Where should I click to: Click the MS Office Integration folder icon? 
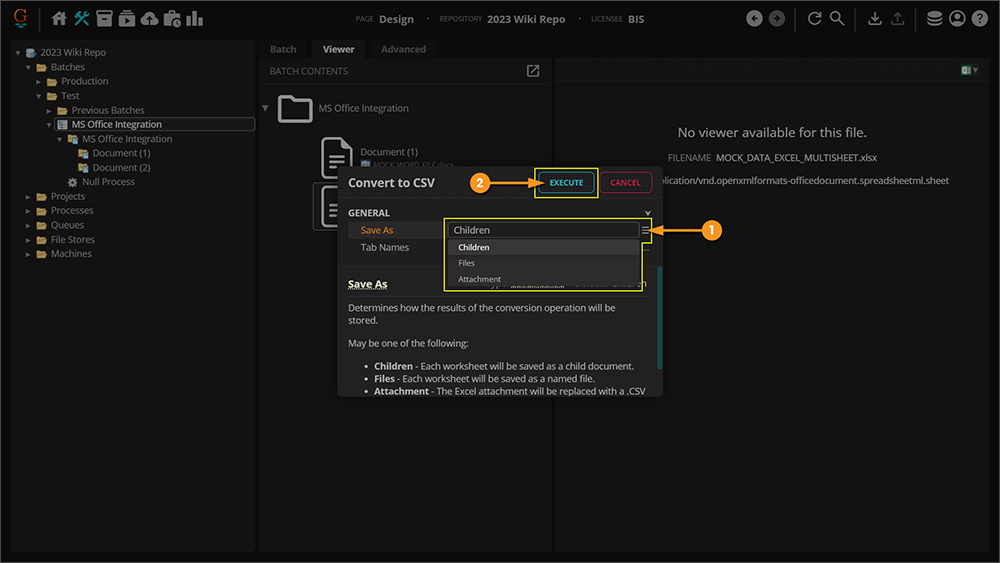[x=295, y=108]
